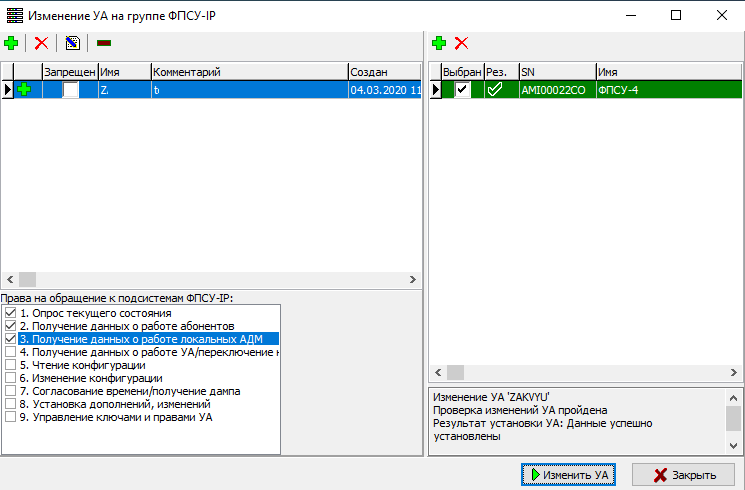Enable "5. Чтение конфигурации" permission
Image resolution: width=745 pixels, height=490 pixels.
tap(11, 366)
